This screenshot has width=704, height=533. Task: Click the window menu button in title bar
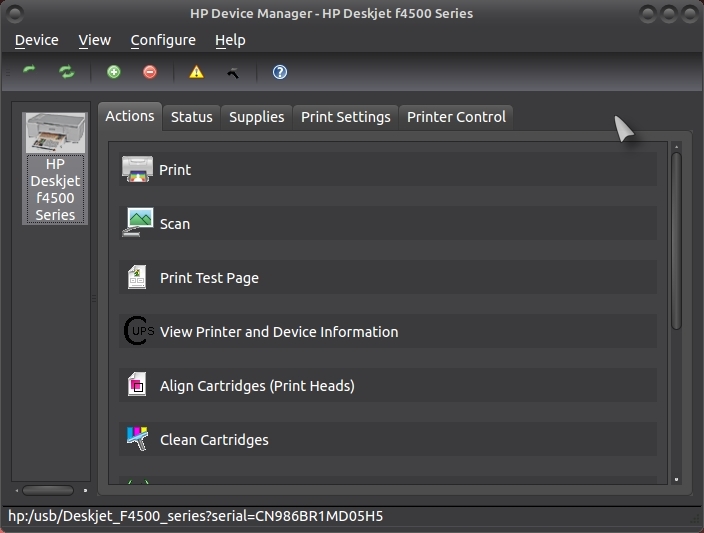15,14
